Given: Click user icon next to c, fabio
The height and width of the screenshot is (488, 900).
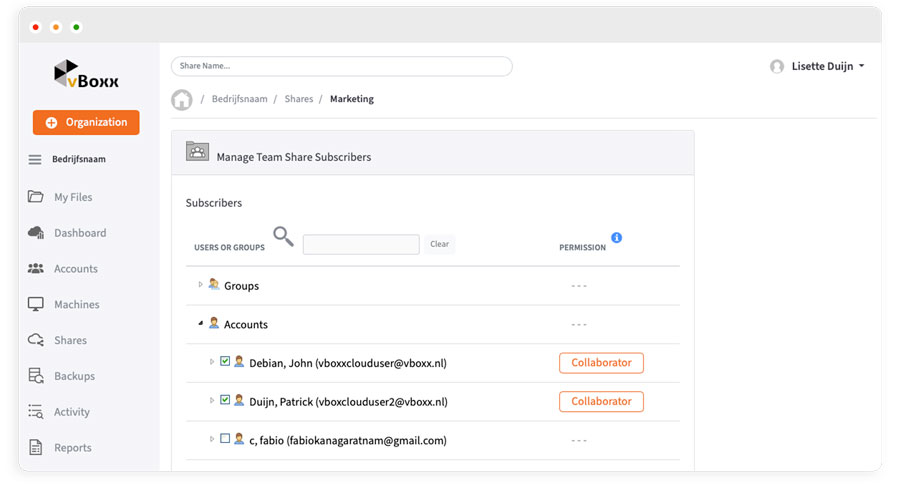Looking at the screenshot, I should pyautogui.click(x=239, y=439).
